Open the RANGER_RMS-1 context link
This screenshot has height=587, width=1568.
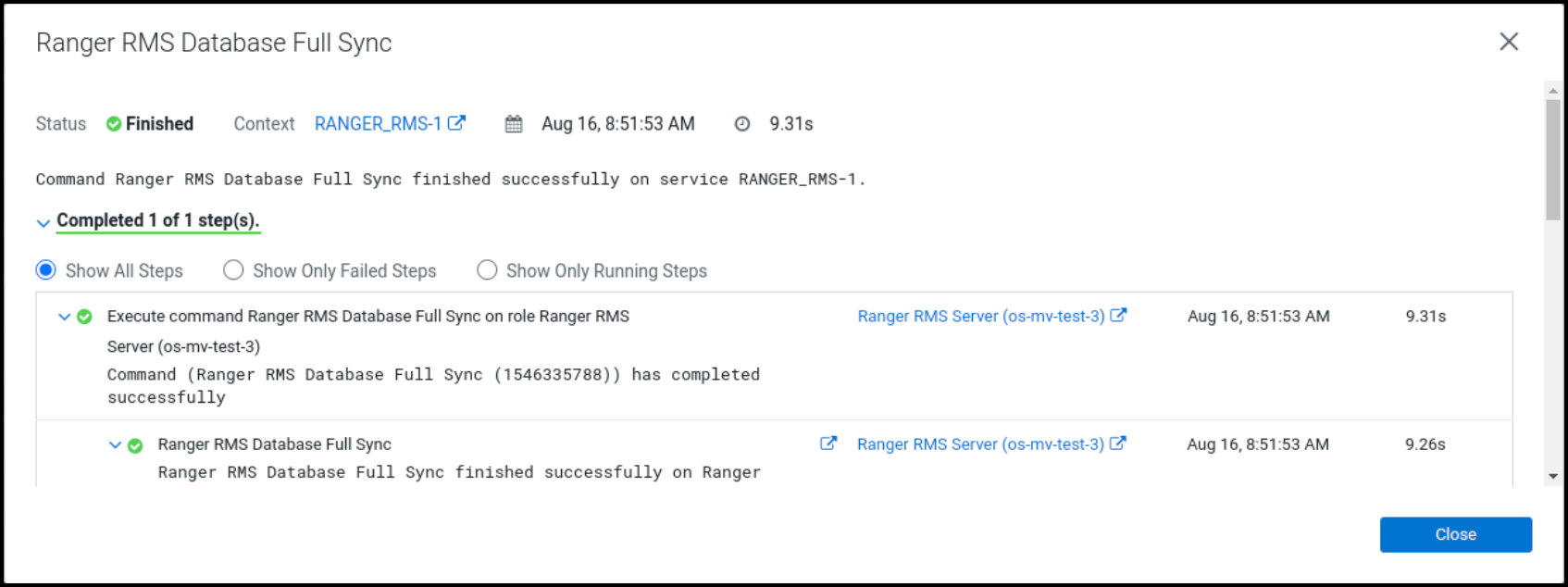(x=378, y=123)
